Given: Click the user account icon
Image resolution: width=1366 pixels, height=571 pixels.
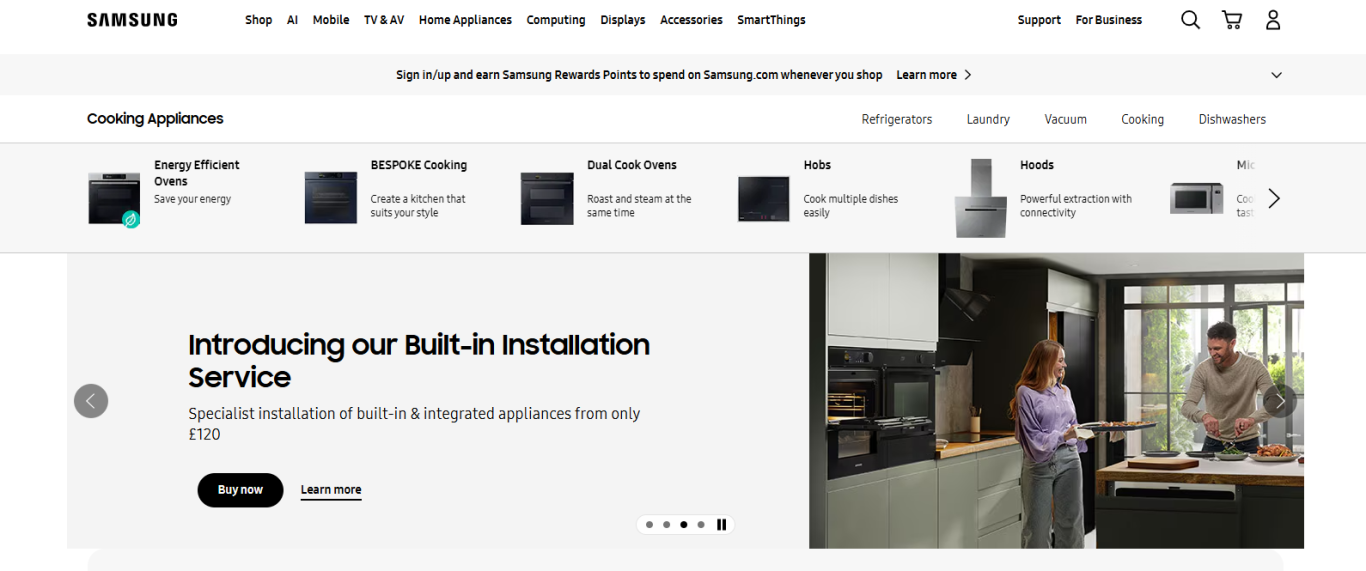Looking at the screenshot, I should pyautogui.click(x=1273, y=20).
